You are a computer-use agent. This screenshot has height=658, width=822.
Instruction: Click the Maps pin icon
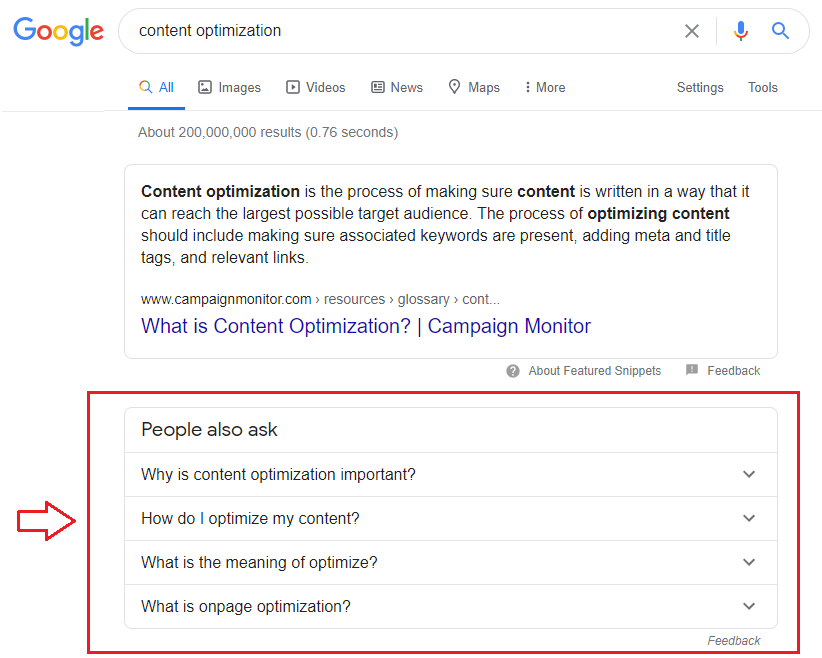(454, 87)
